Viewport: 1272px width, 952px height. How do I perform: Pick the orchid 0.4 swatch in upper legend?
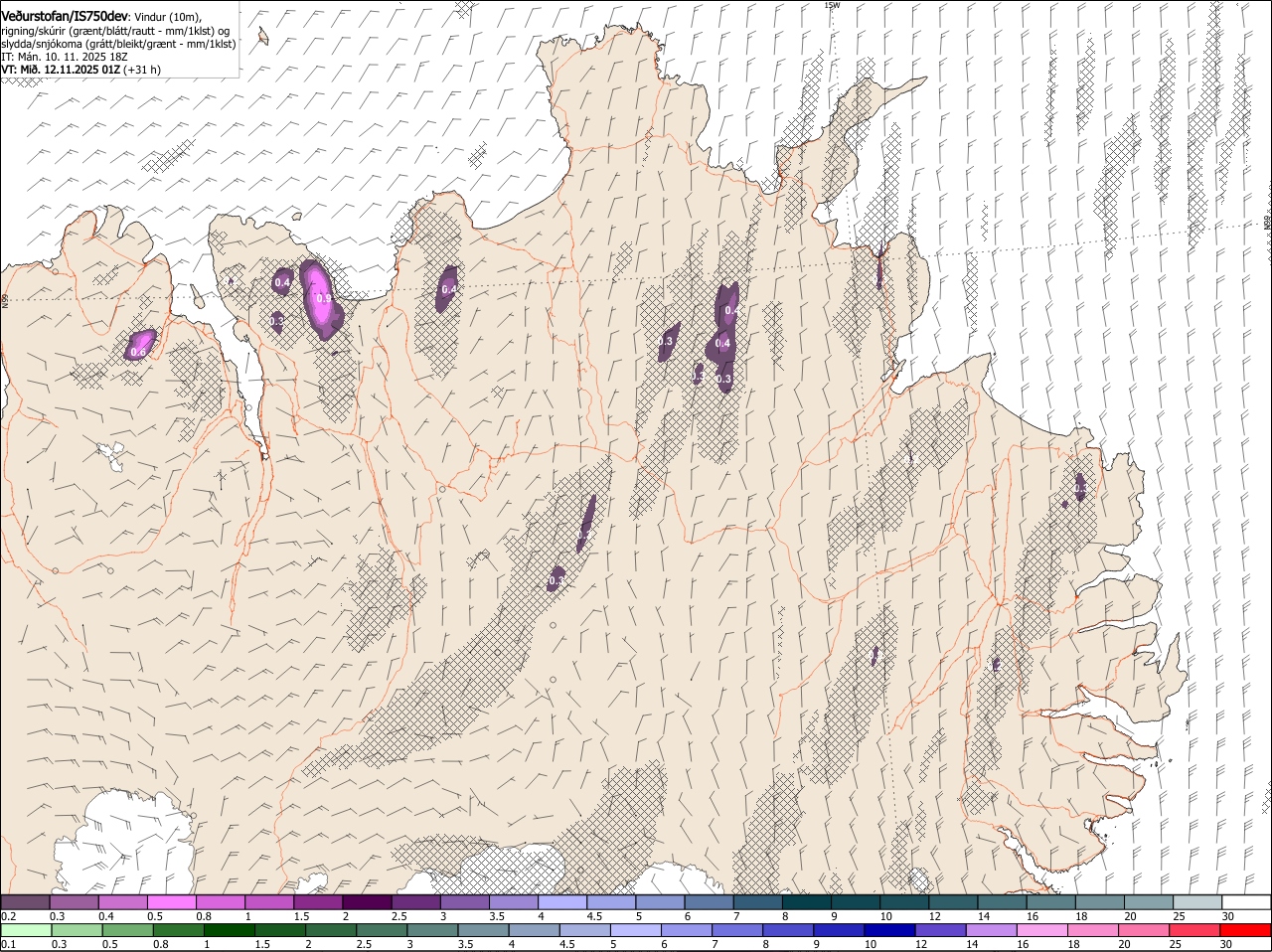point(122,901)
